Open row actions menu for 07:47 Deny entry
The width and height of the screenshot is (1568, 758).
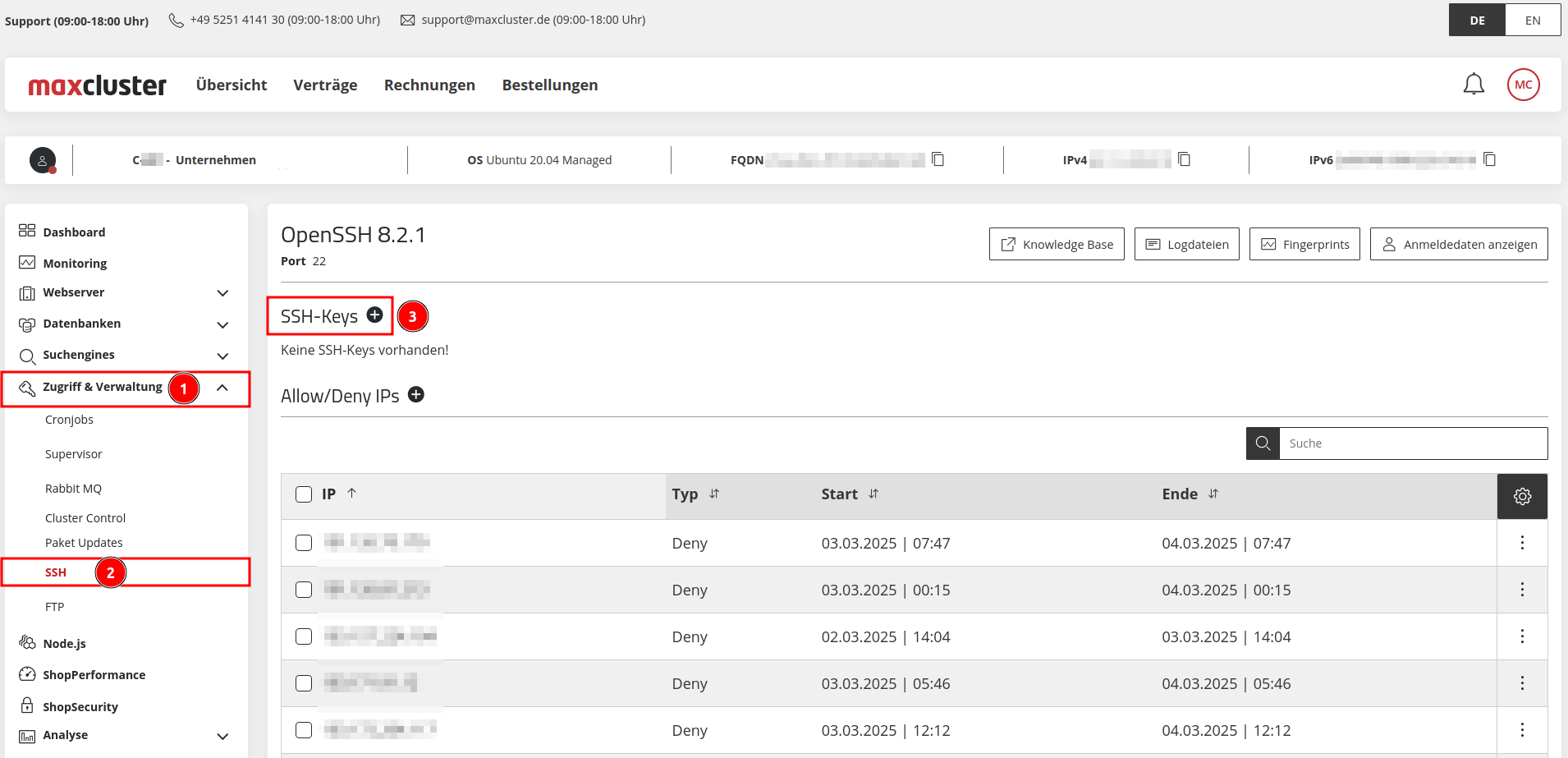[x=1522, y=543]
